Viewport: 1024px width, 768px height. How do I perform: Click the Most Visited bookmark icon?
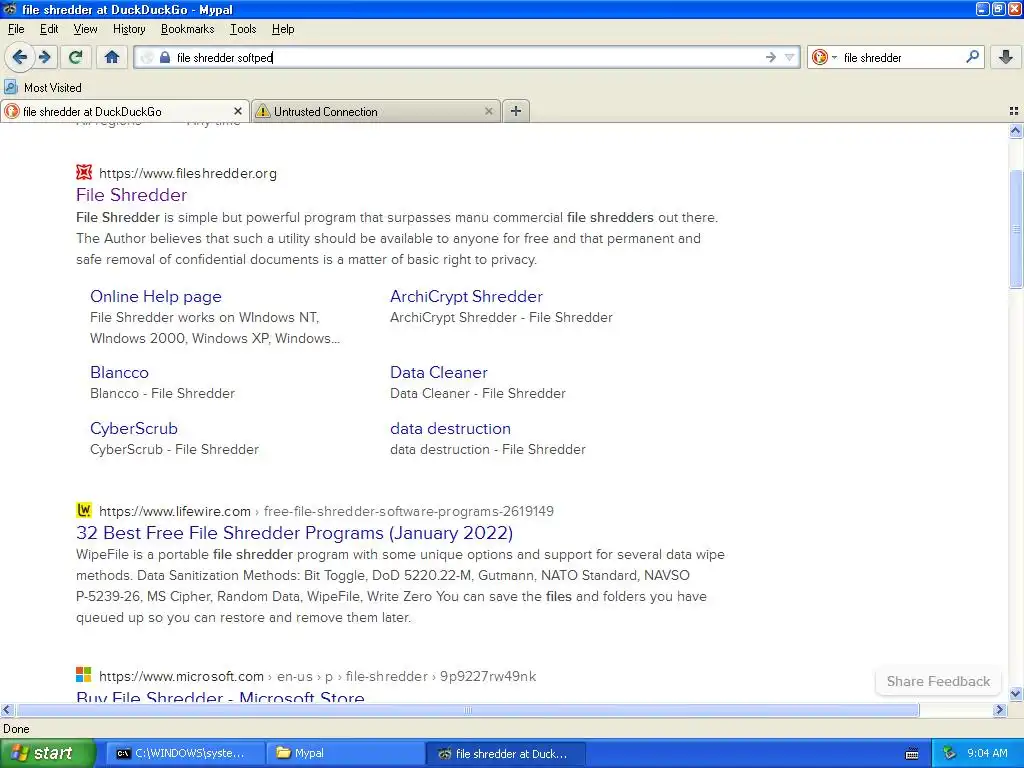pyautogui.click(x=10, y=87)
